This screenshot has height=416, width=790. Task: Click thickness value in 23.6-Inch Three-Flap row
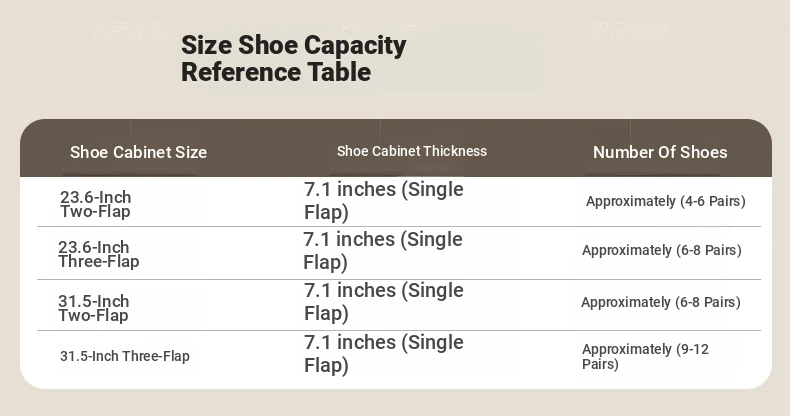tap(383, 250)
